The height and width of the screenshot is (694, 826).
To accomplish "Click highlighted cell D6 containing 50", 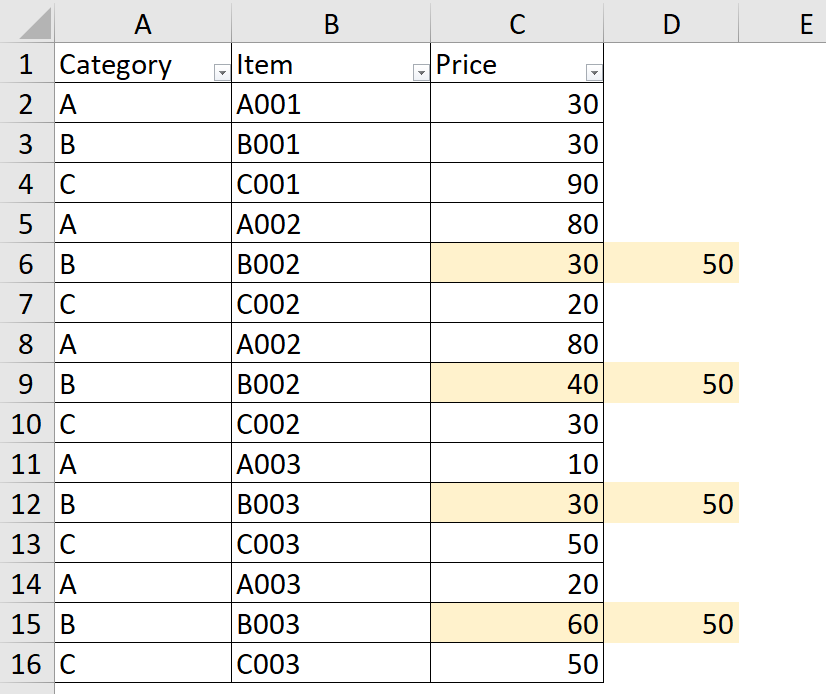I will [671, 264].
